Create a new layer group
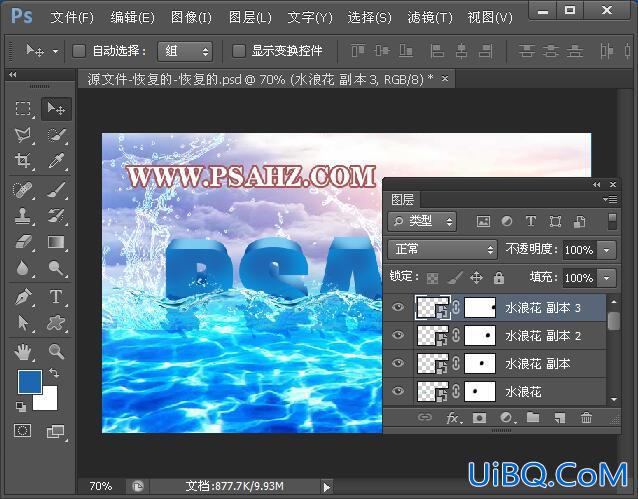Screen dimensions: 638x499 [533, 418]
